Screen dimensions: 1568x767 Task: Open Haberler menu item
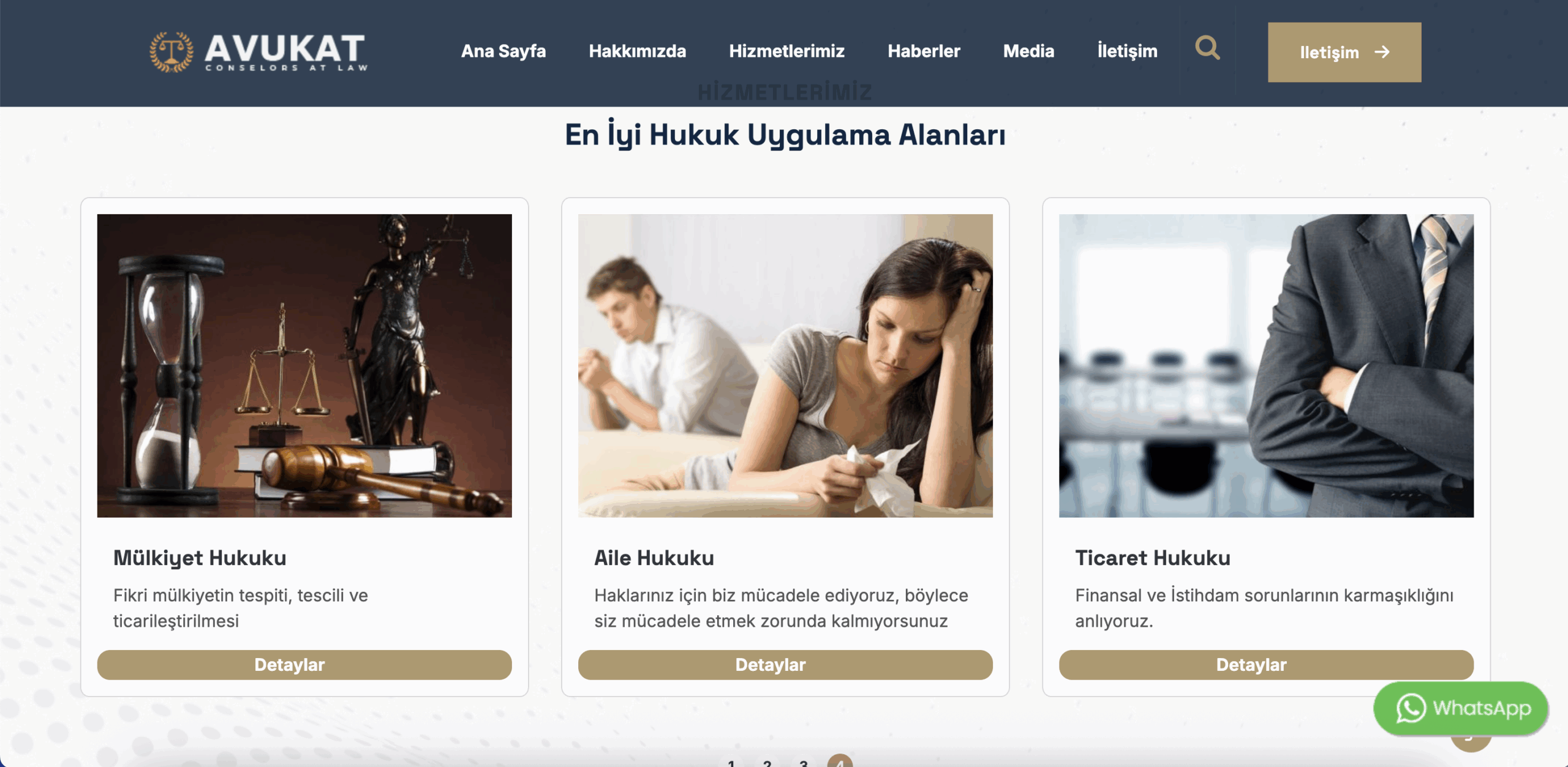pyautogui.click(x=924, y=51)
